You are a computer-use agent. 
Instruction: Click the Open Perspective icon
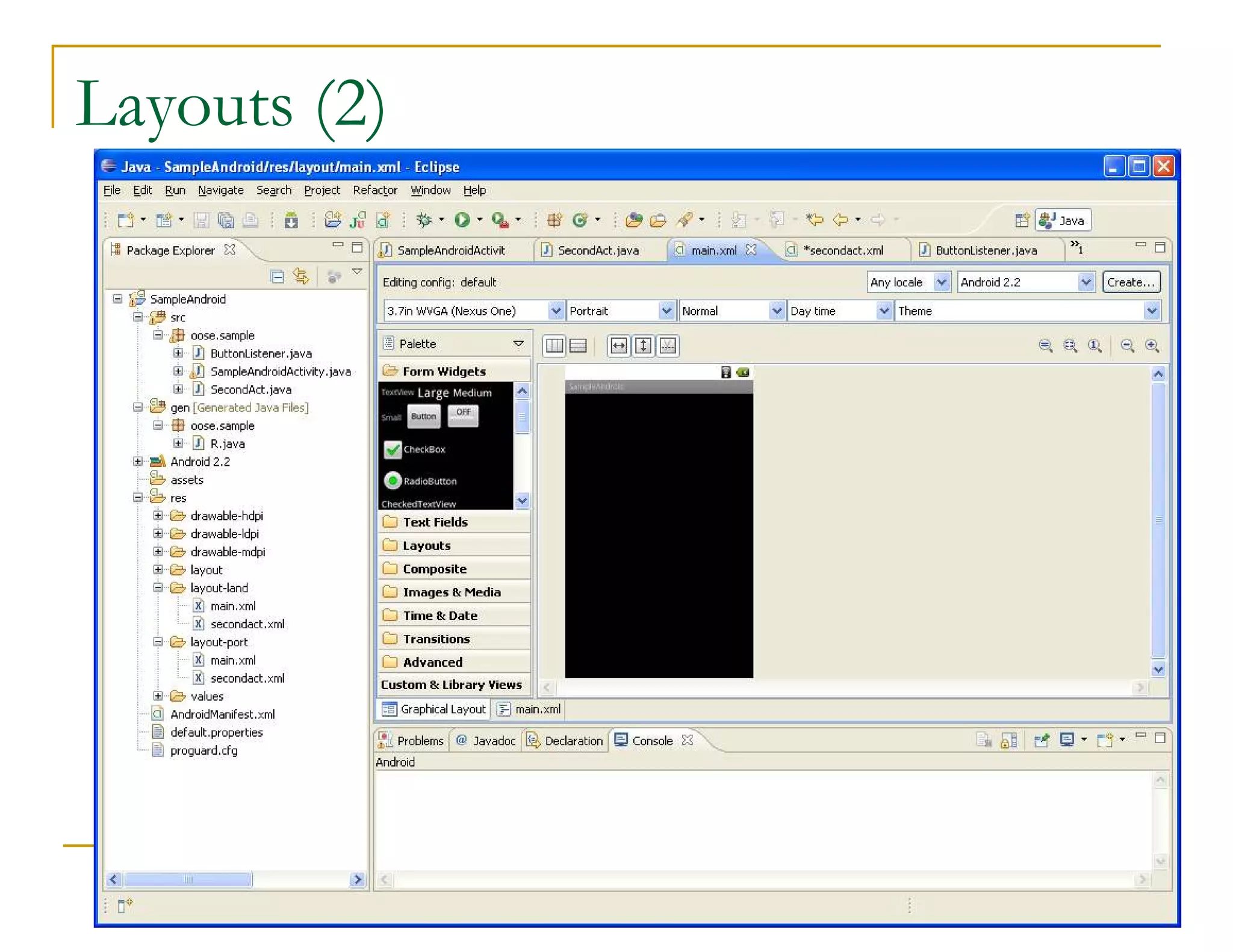[1021, 220]
